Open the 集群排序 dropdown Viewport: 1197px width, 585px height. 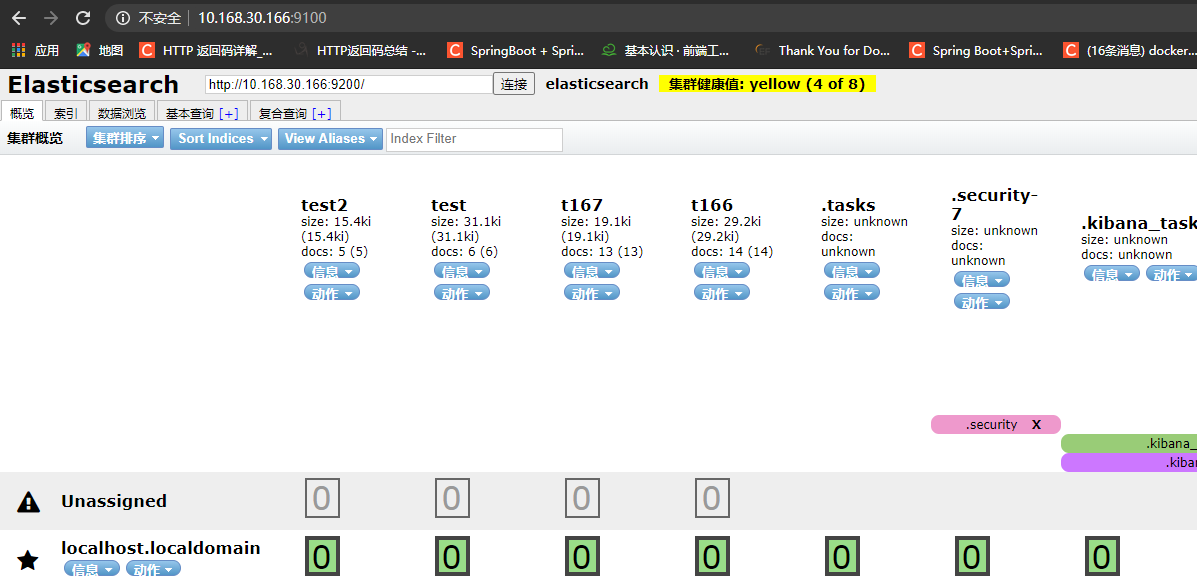[x=124, y=138]
